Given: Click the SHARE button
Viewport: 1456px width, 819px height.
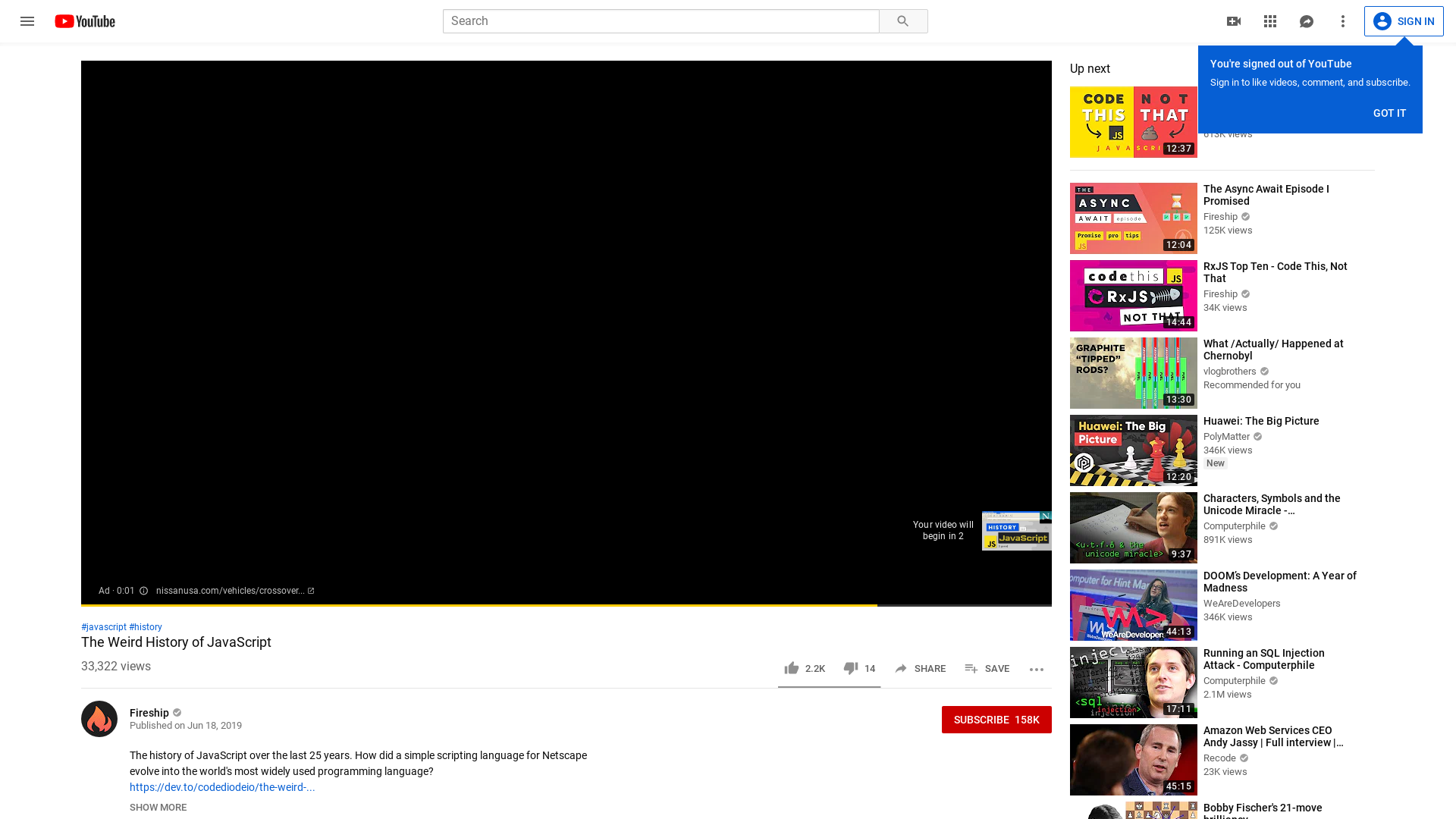Looking at the screenshot, I should [x=920, y=668].
